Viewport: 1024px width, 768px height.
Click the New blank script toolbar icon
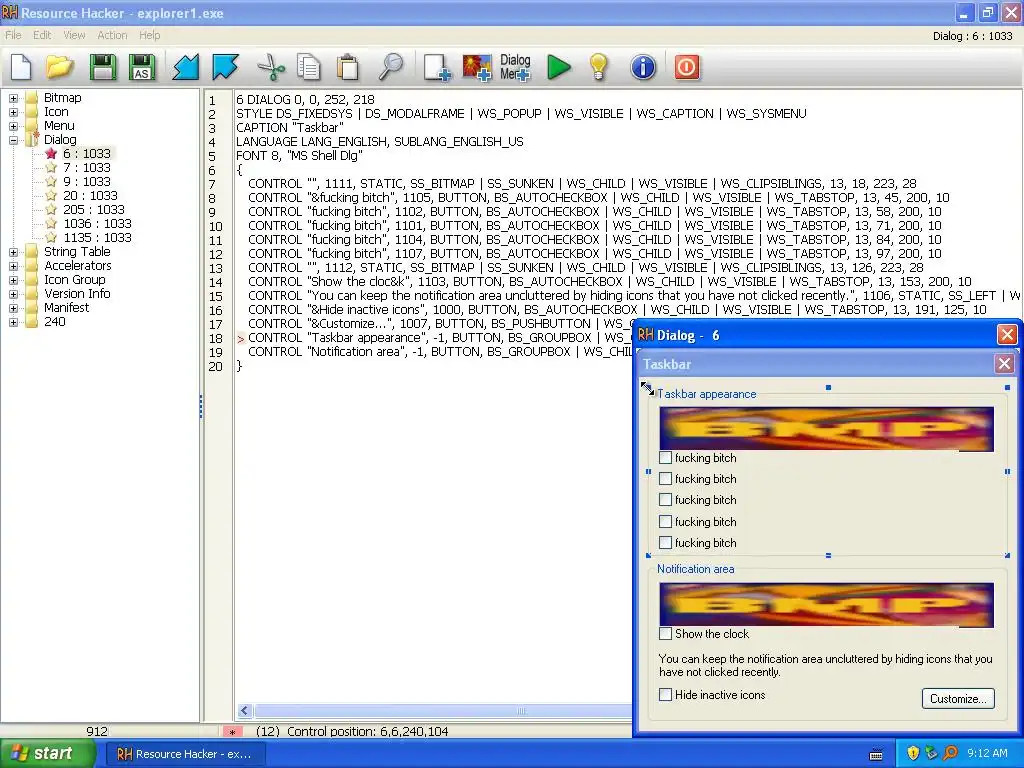click(21, 67)
